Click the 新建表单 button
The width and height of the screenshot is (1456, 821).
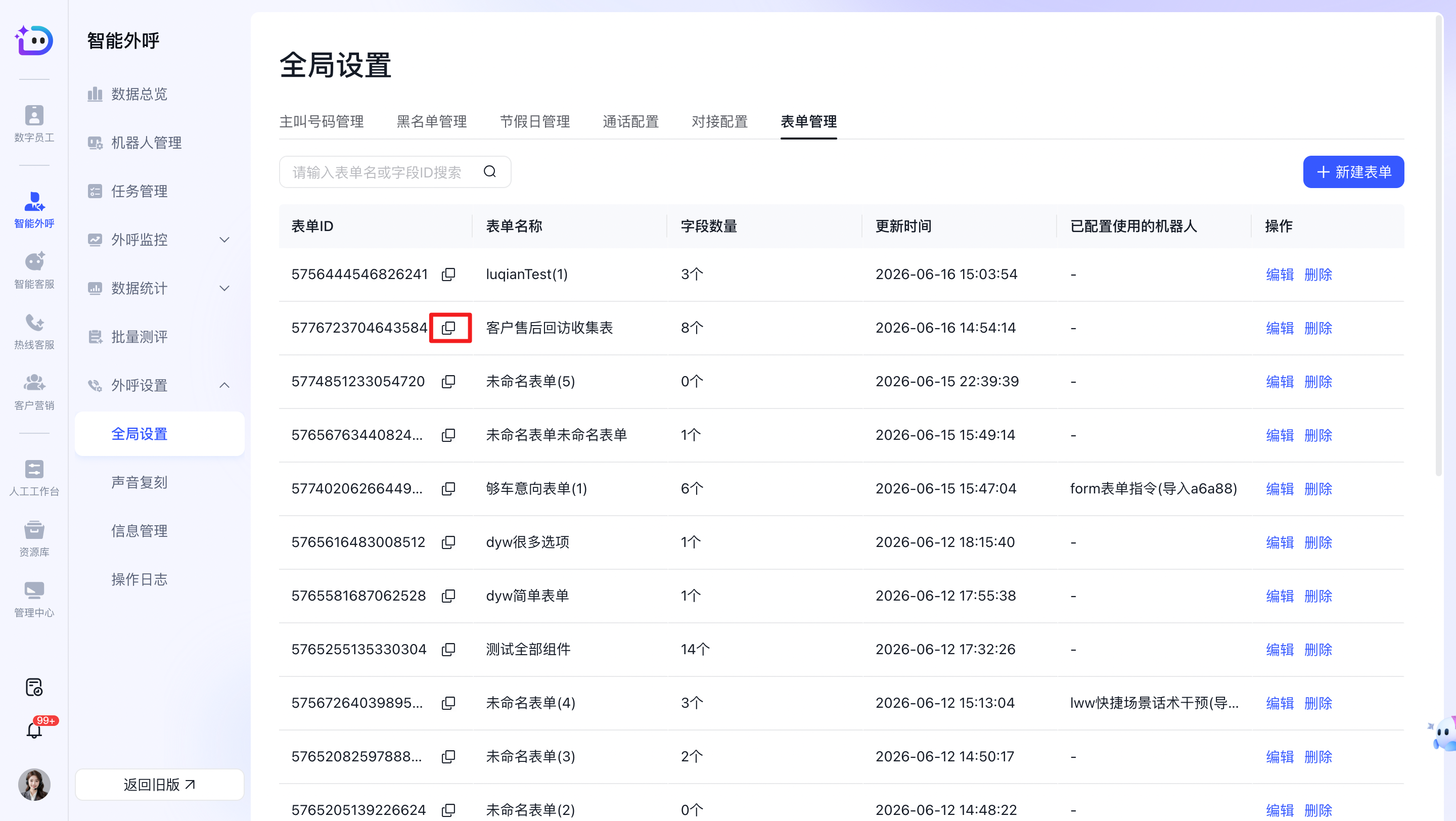(1353, 172)
